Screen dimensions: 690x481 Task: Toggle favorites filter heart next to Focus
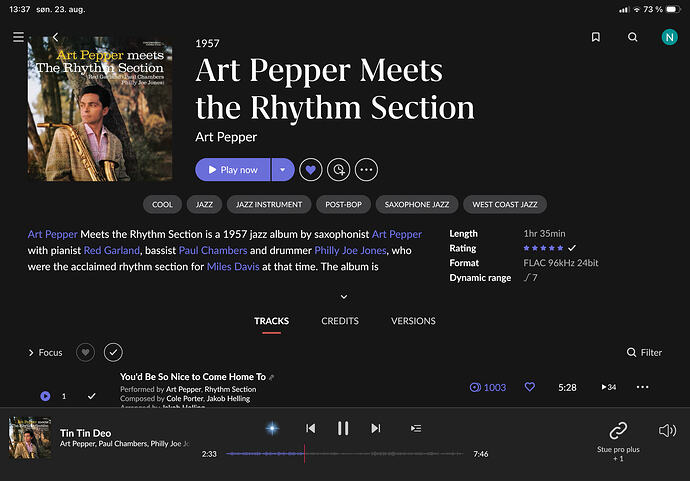[85, 352]
